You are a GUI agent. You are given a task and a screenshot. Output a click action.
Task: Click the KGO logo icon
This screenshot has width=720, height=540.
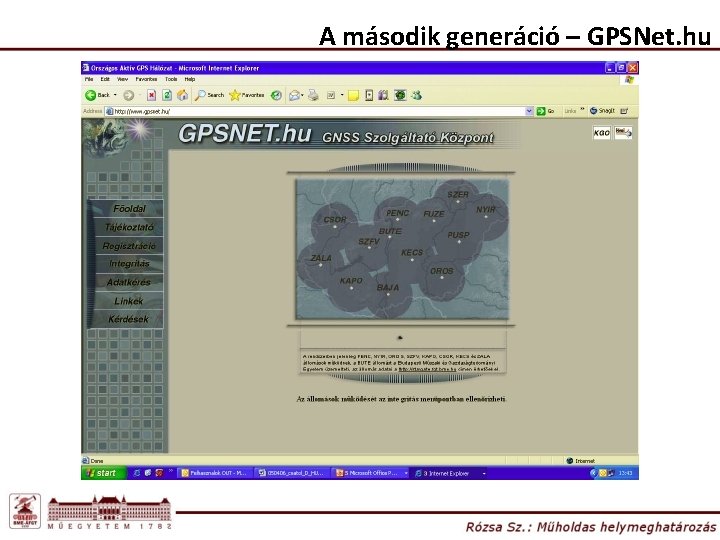pyautogui.click(x=602, y=133)
